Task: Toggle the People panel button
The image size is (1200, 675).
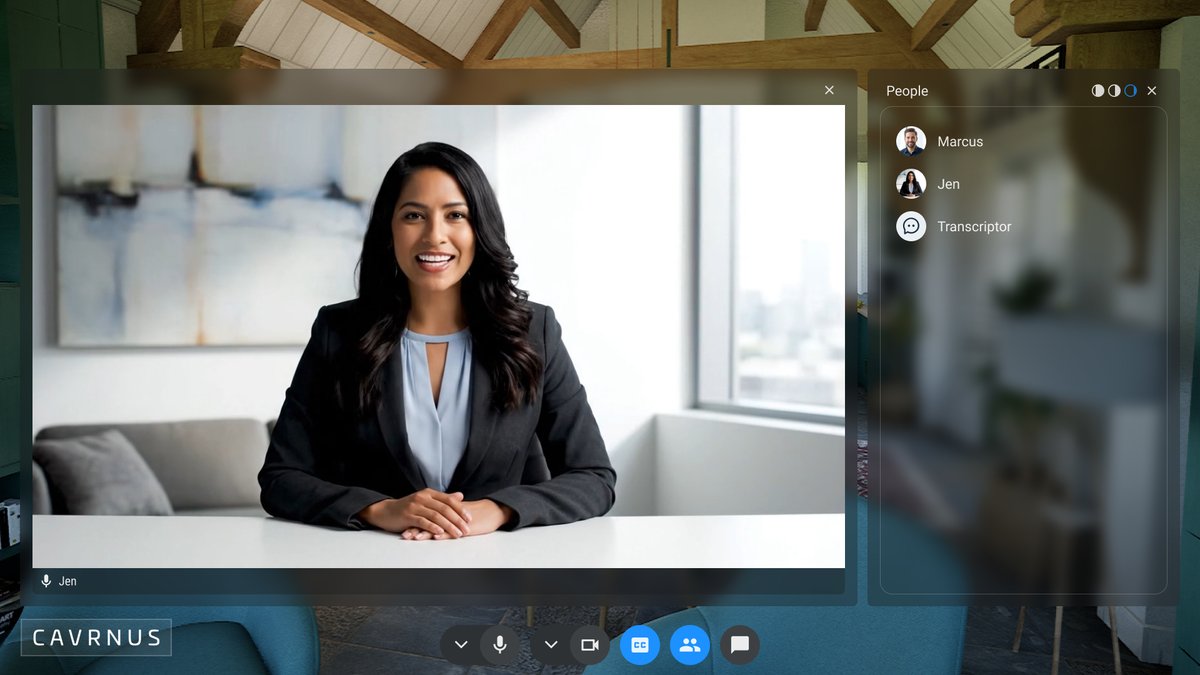Action: (690, 645)
